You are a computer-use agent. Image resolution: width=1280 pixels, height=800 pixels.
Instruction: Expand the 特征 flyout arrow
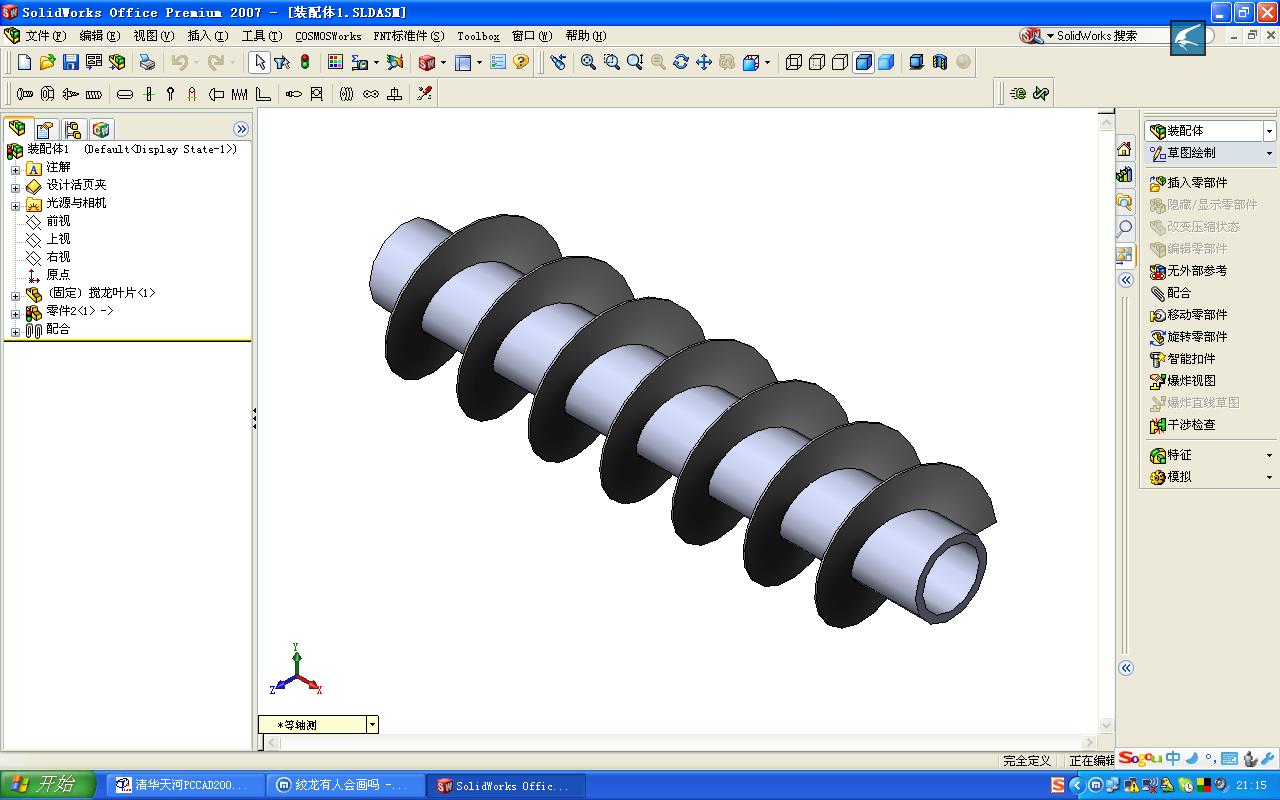click(x=1269, y=456)
